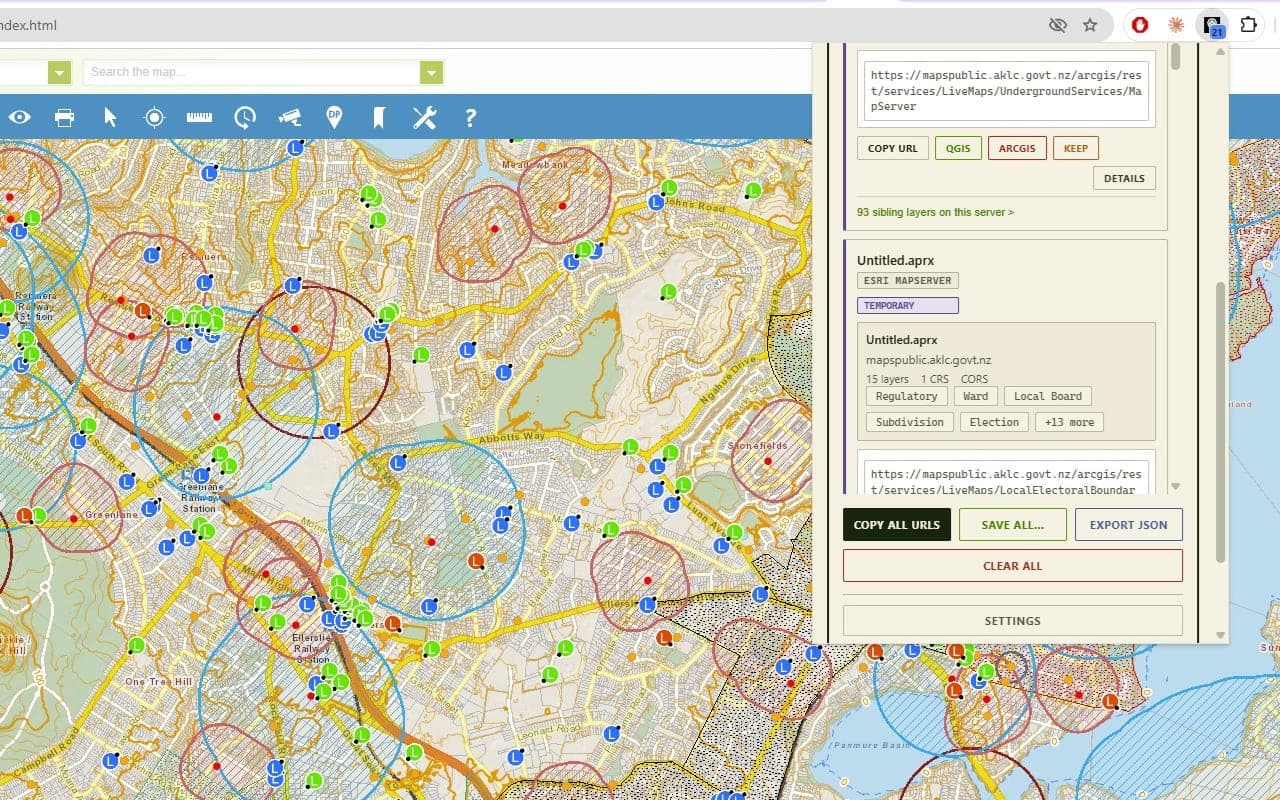
Task: Click the Local Board layer tag
Action: [x=1048, y=396]
